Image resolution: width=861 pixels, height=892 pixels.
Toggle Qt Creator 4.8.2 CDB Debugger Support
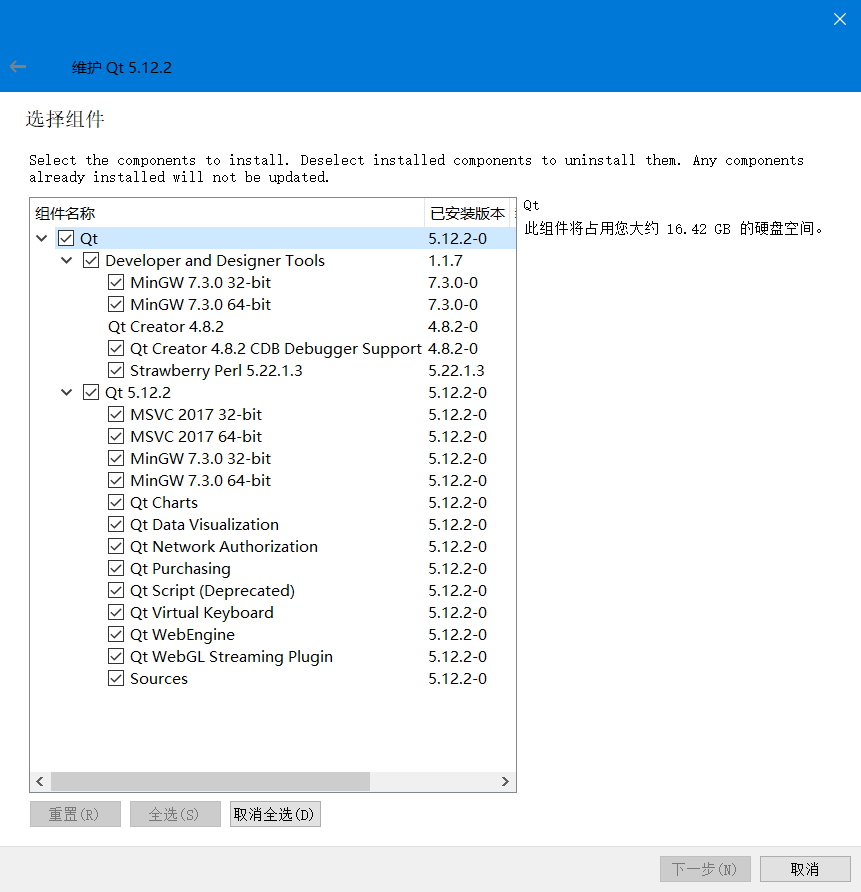[x=116, y=348]
